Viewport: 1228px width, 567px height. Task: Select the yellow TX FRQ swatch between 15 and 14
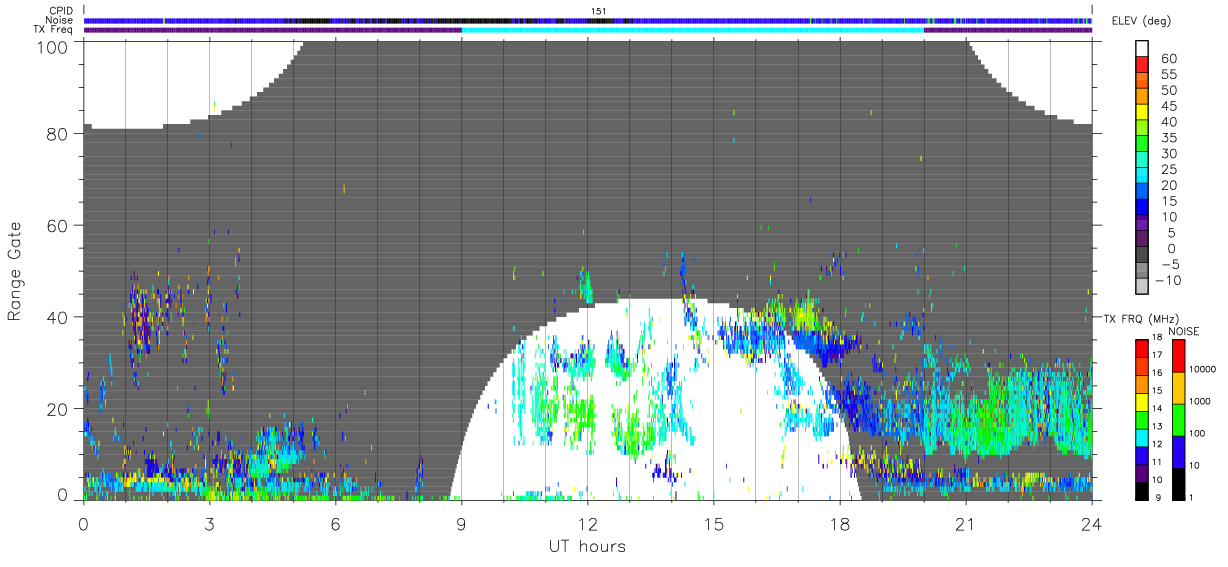point(1143,402)
